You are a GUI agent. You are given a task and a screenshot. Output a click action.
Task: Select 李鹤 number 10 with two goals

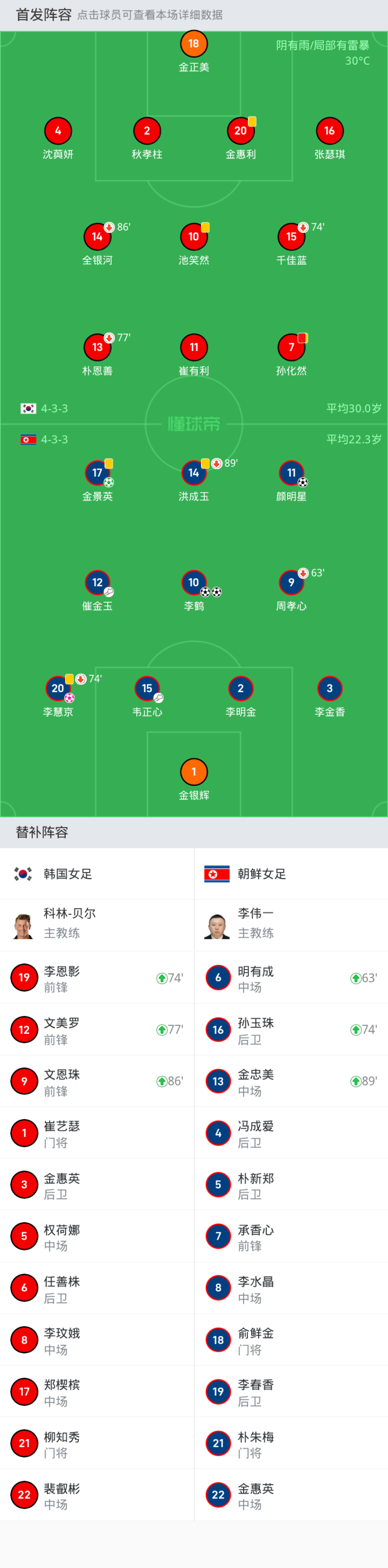pos(193,583)
